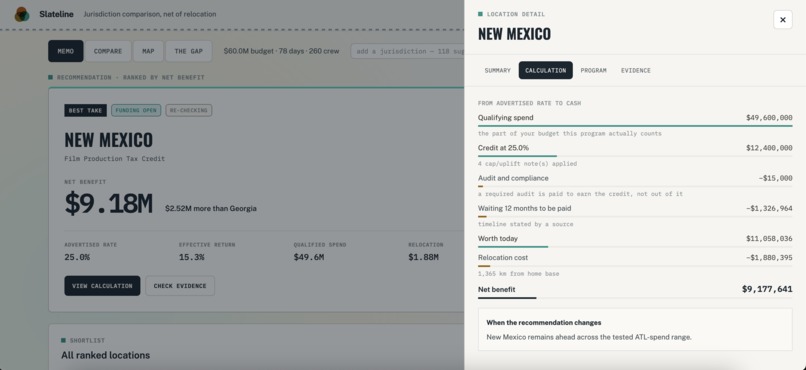
Task: Switch to the Compare view
Action: (107, 51)
